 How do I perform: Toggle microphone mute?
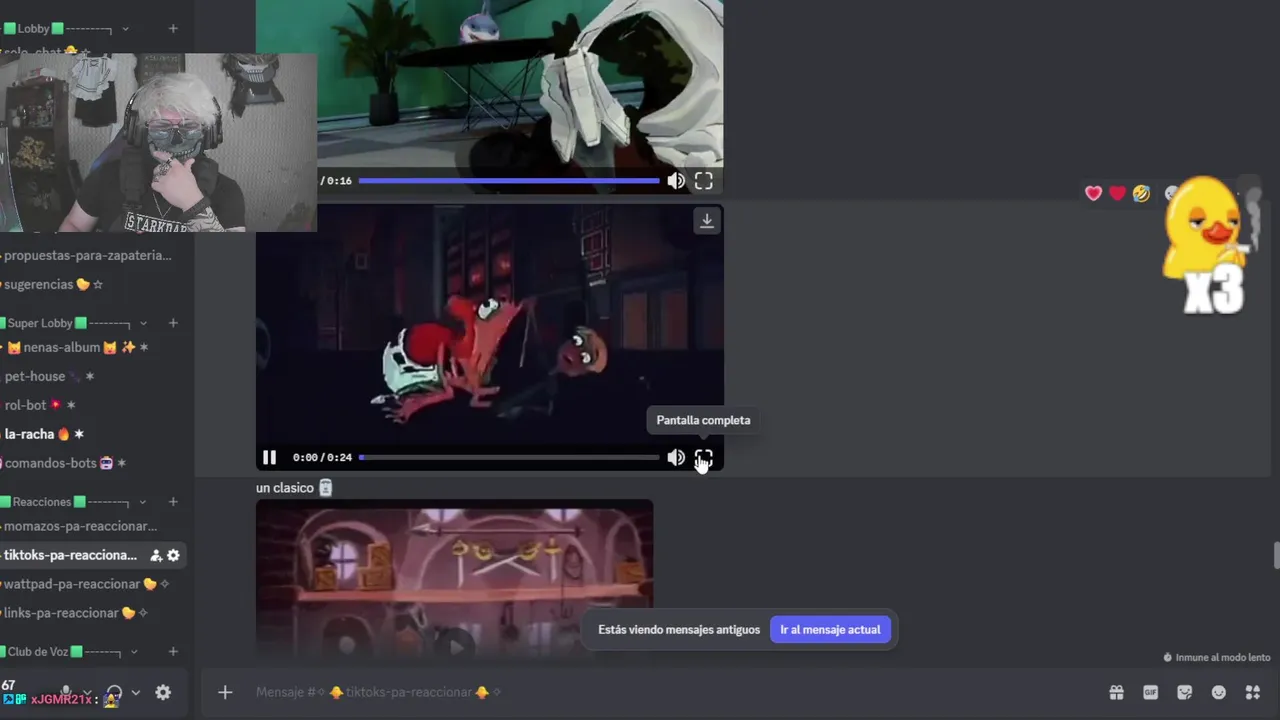coord(66,692)
